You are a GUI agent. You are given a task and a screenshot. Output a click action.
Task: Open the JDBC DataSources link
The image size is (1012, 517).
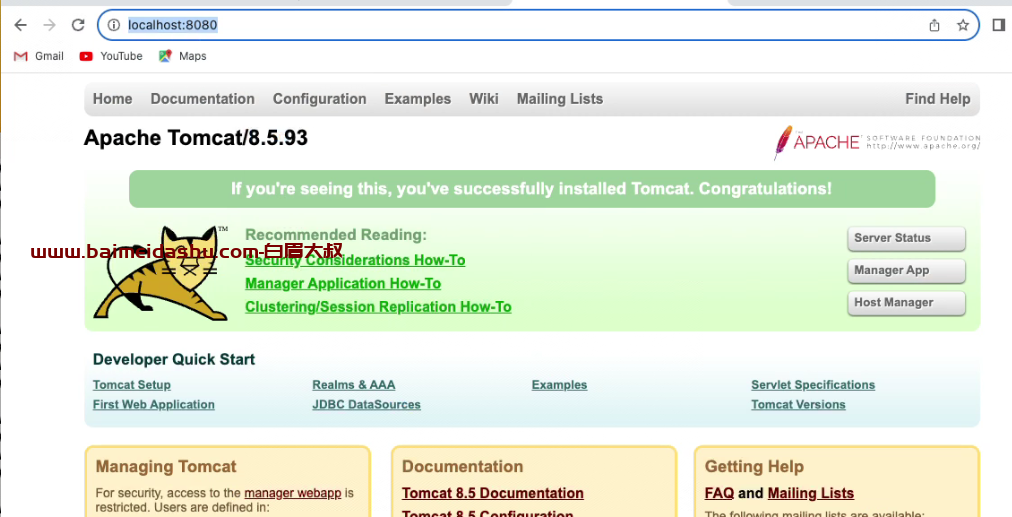[367, 405]
